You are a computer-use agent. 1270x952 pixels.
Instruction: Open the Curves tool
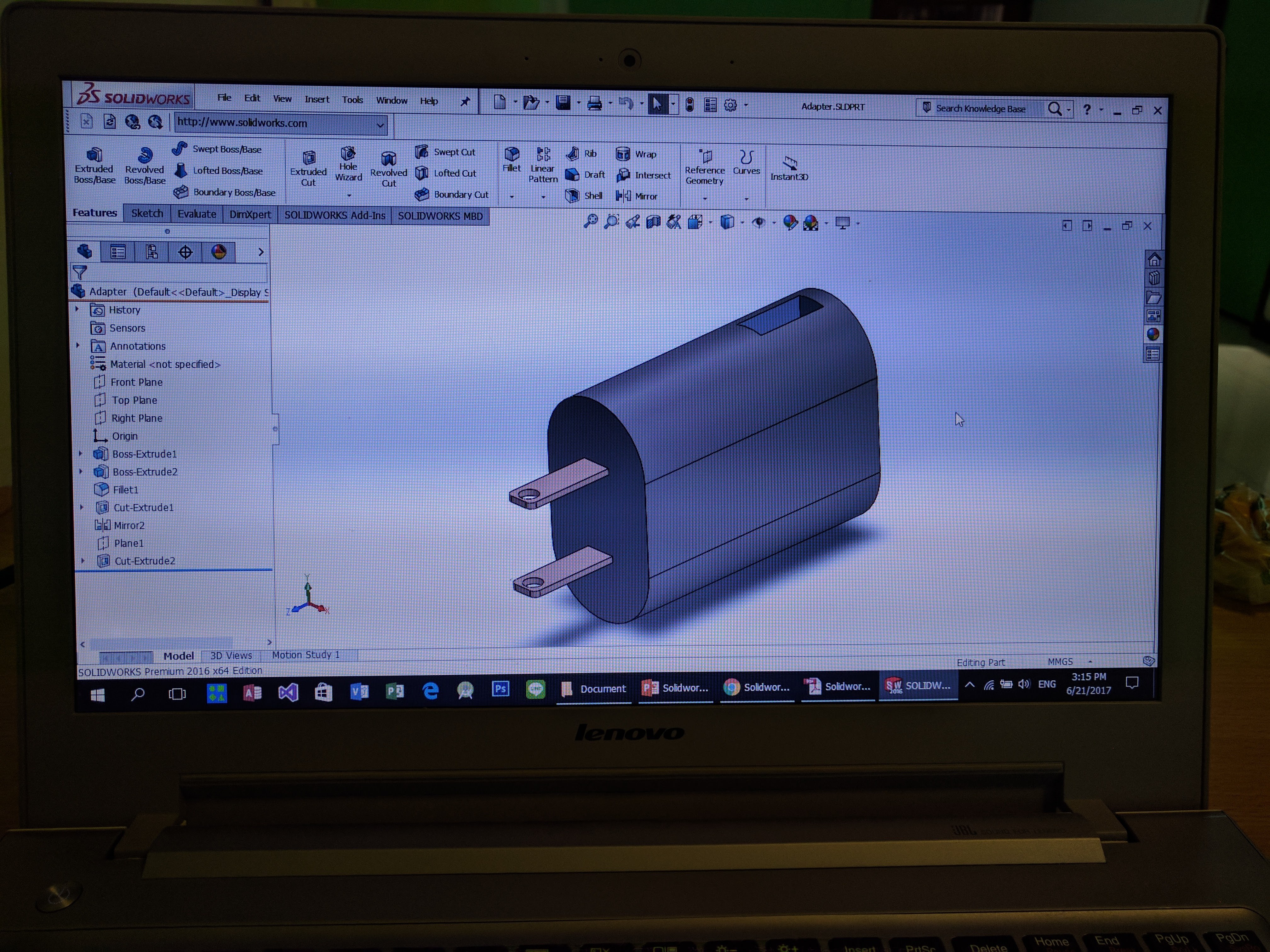pyautogui.click(x=747, y=163)
